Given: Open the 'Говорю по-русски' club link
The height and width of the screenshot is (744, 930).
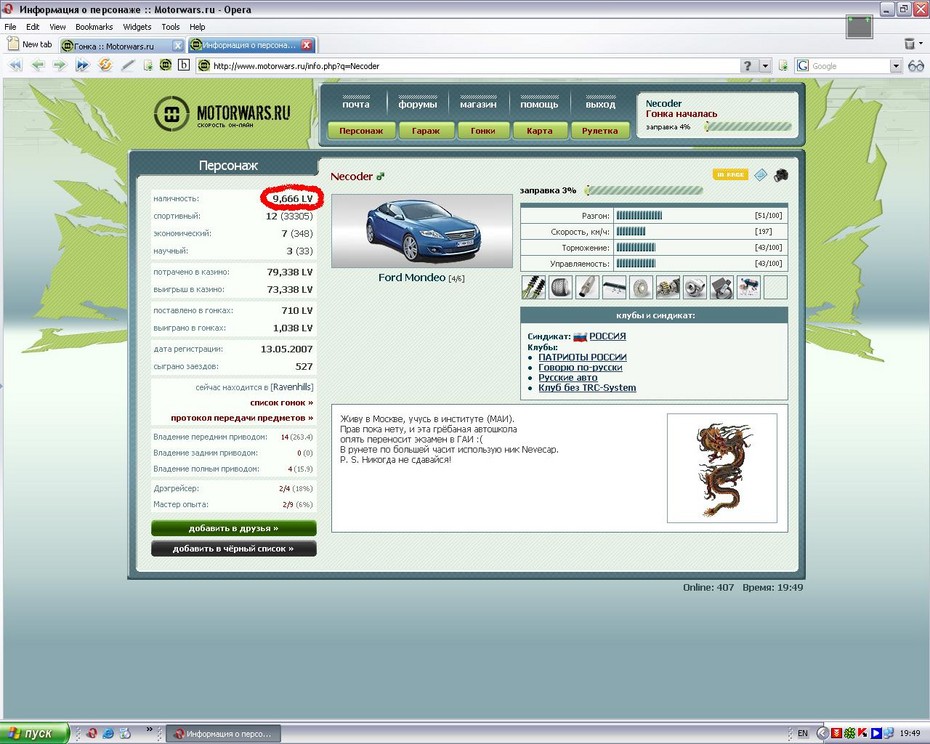Looking at the screenshot, I should (580, 367).
